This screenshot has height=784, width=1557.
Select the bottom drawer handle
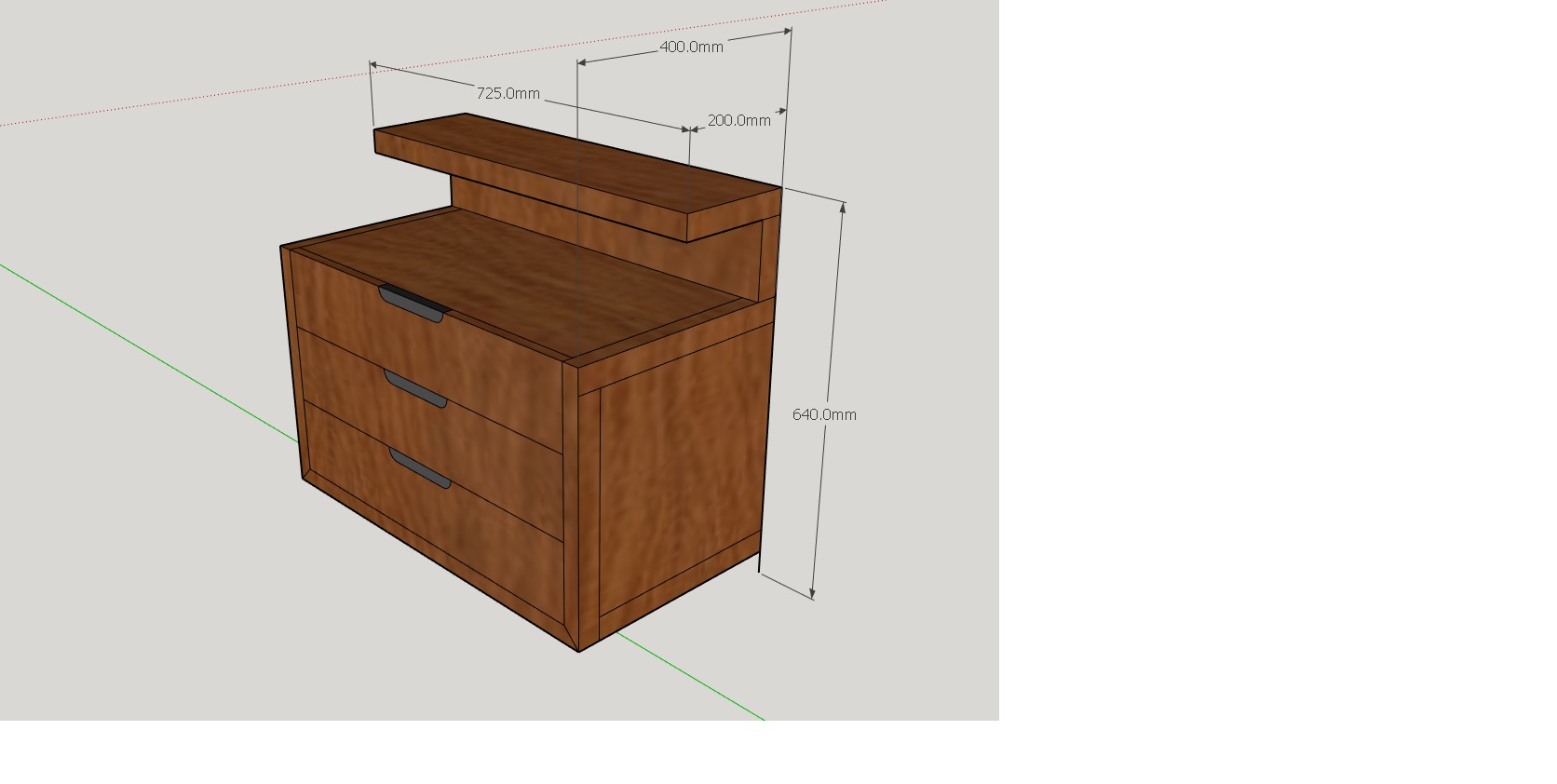(x=420, y=468)
